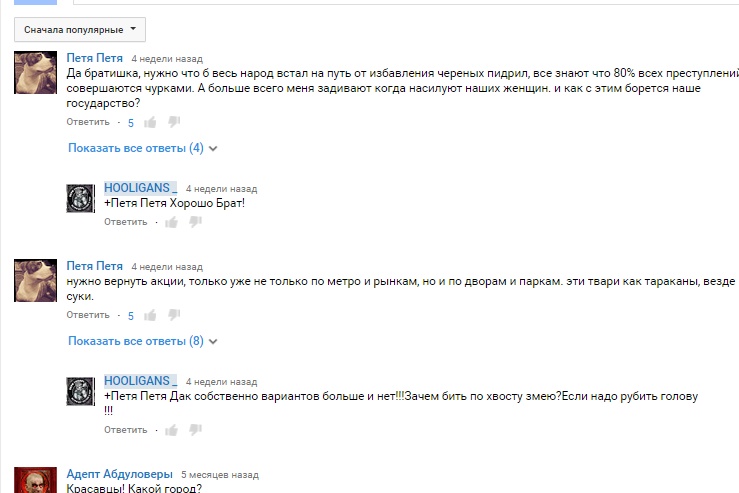Open the 'Сначала популярные' sort dropdown

80,30
